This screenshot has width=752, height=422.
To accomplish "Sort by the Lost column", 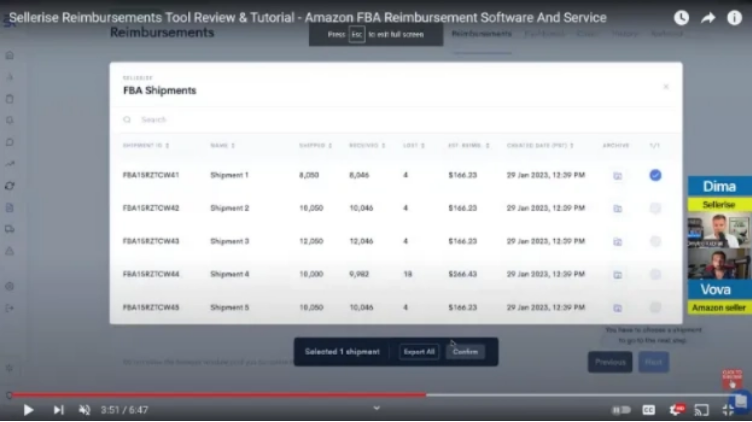I will (414, 145).
